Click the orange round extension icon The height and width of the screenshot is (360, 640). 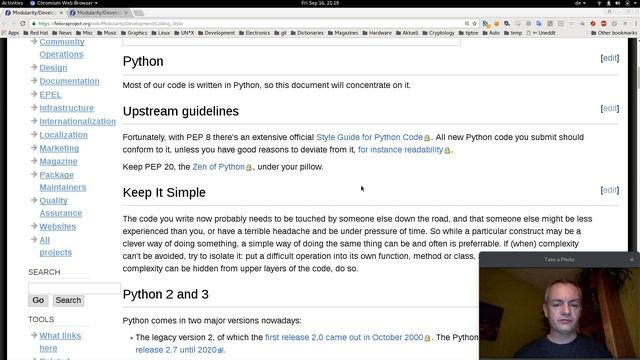tap(496, 24)
